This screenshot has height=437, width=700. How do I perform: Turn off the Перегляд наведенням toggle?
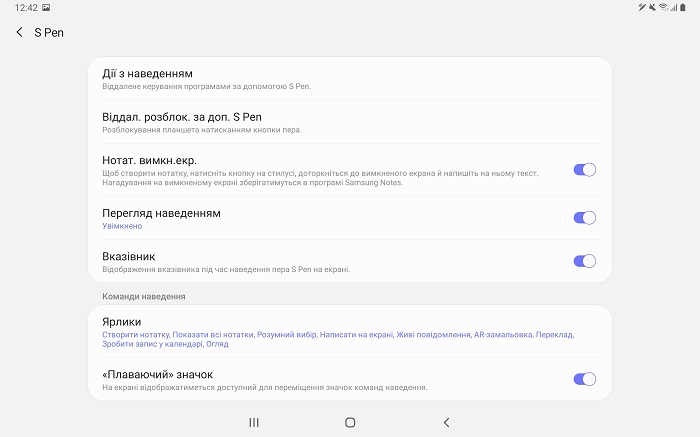point(584,218)
